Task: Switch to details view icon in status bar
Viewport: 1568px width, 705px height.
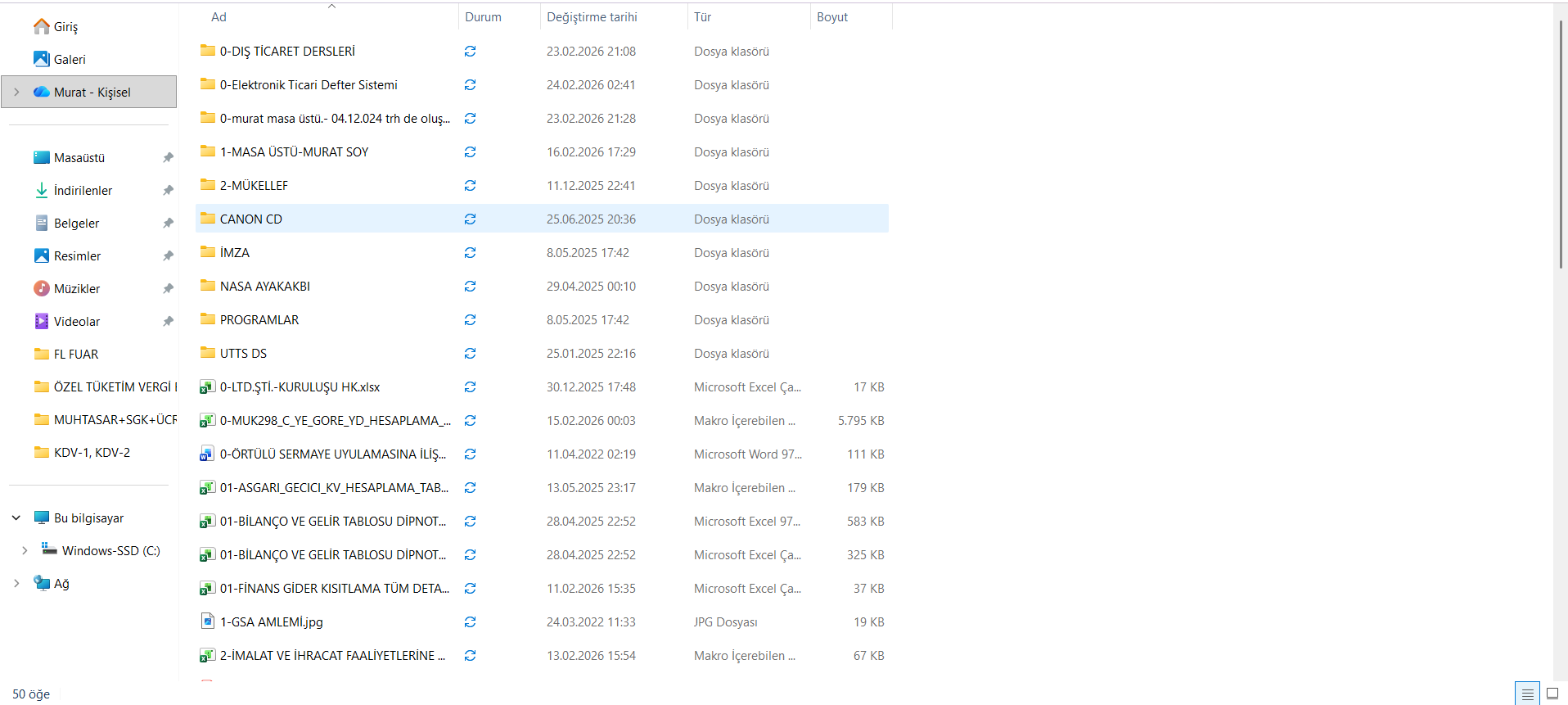Action: [x=1527, y=694]
